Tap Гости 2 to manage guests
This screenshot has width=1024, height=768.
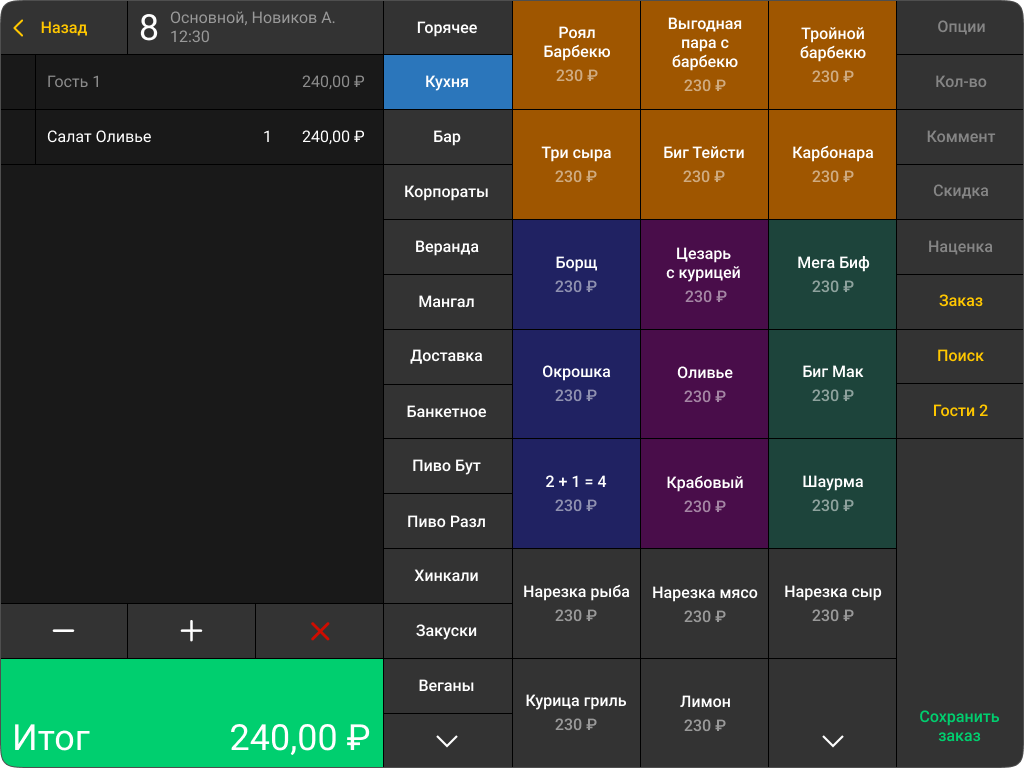pyautogui.click(x=959, y=411)
